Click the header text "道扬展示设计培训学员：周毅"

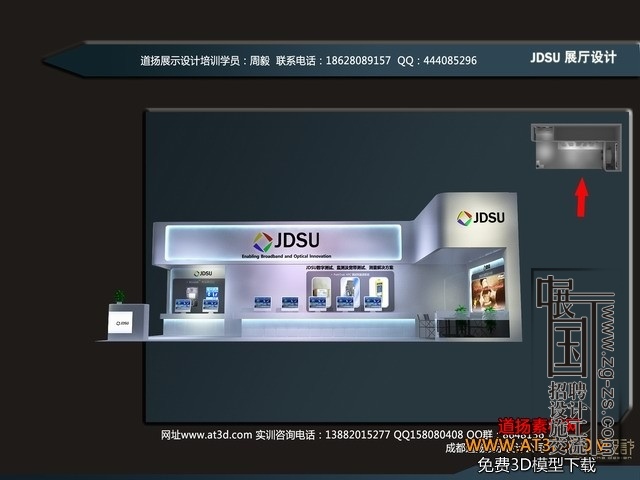click(x=205, y=61)
